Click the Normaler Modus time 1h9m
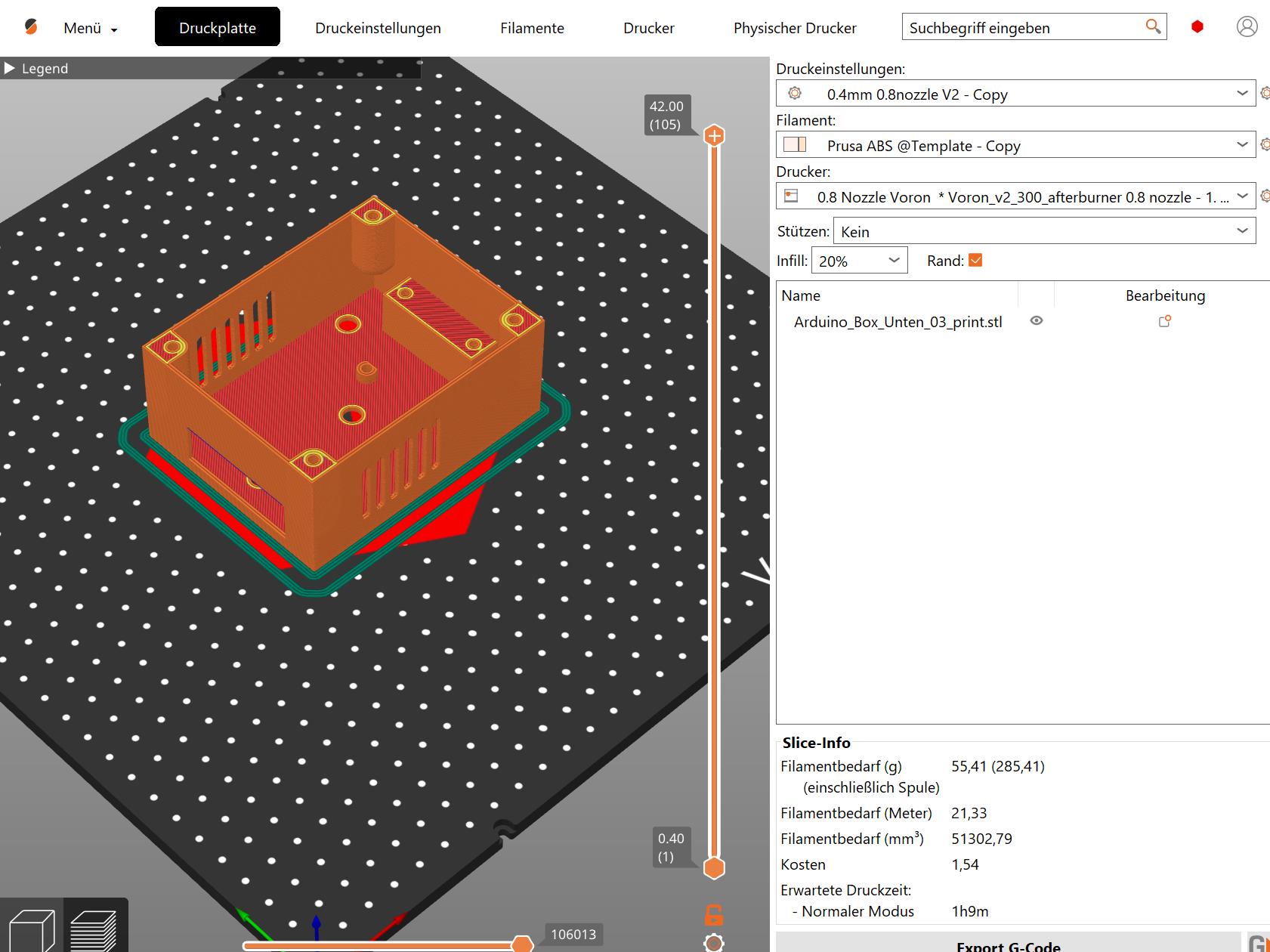Screen dimensions: 1270x952 pyautogui.click(x=970, y=911)
